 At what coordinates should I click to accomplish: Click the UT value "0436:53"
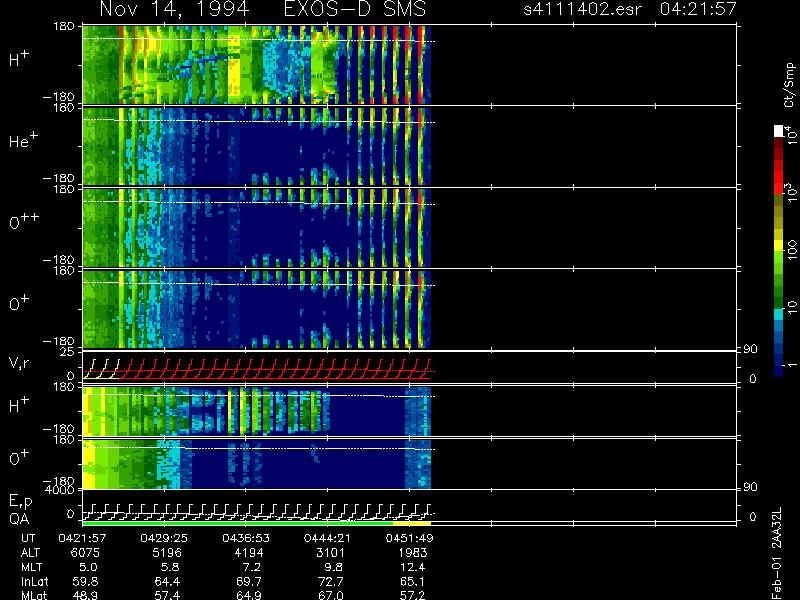pos(246,538)
